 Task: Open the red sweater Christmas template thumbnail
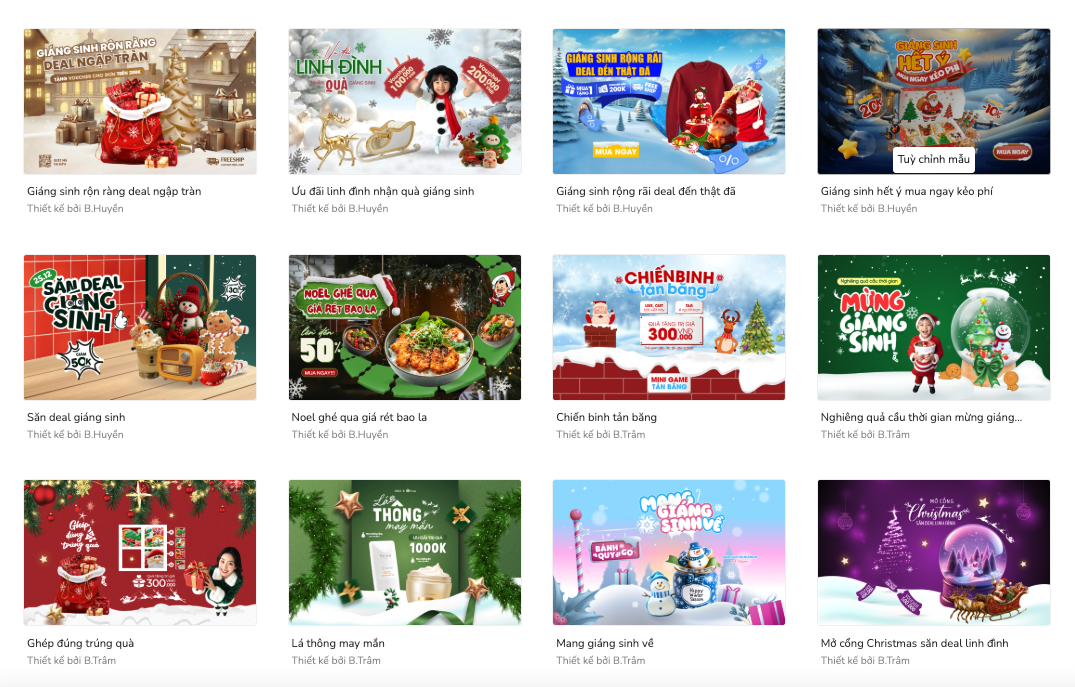coord(669,101)
